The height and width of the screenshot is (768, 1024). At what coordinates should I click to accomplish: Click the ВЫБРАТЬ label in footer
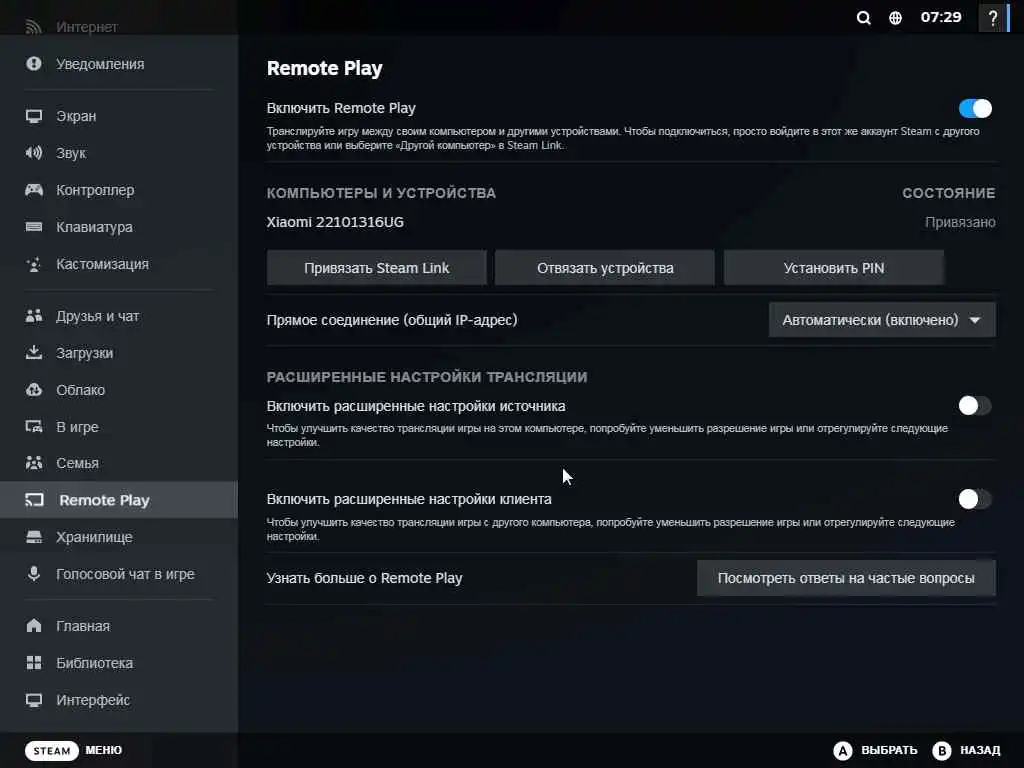(889, 750)
